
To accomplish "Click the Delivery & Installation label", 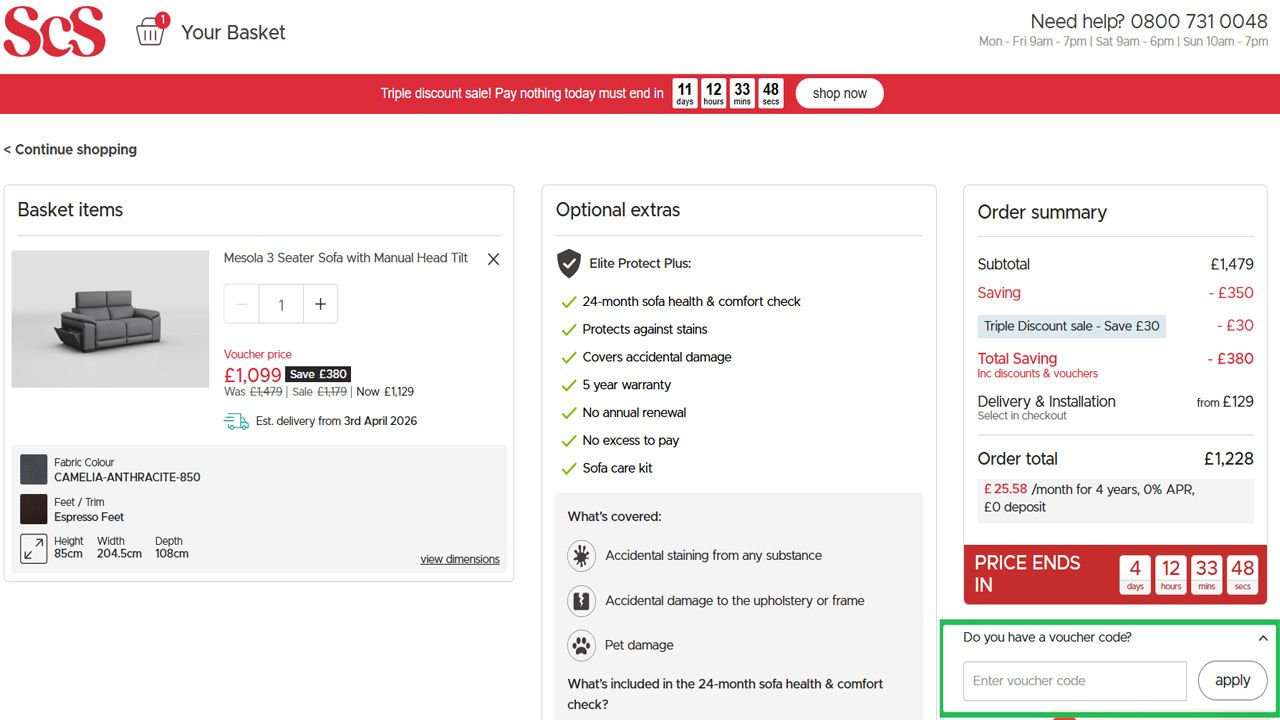I will point(1047,401).
